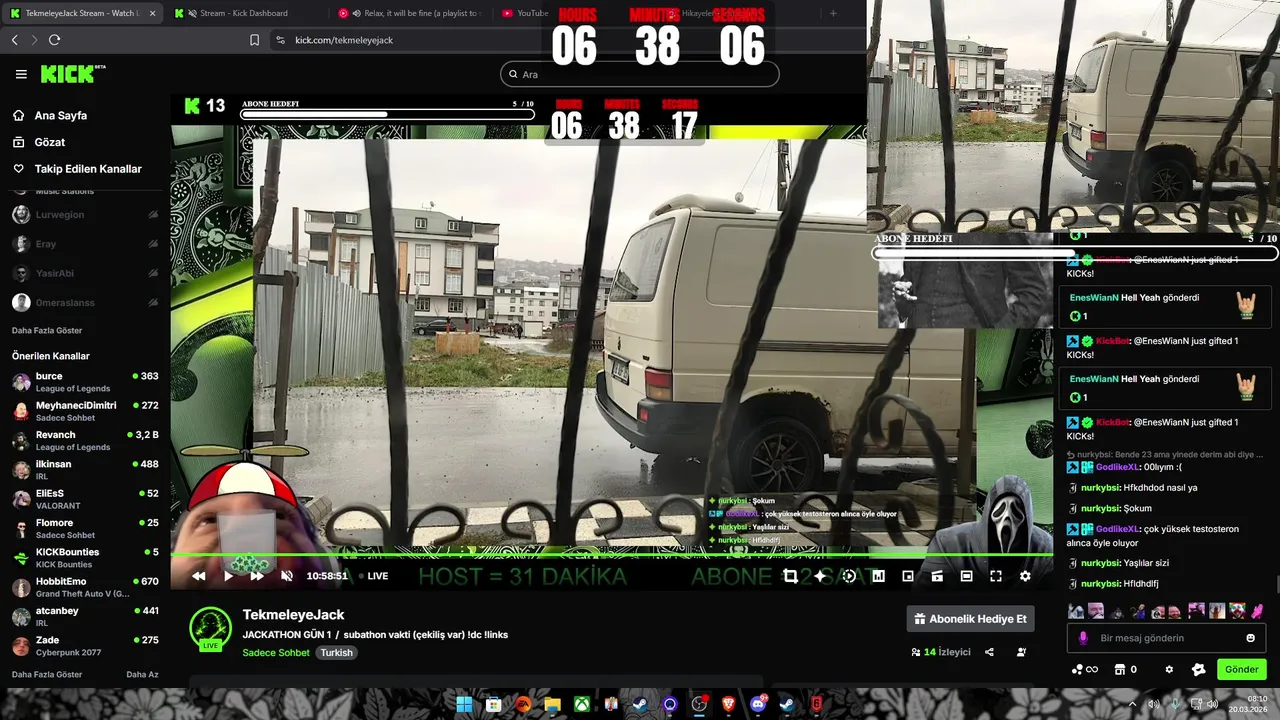Open the Windows Start menu
This screenshot has width=1280, height=720.
click(464, 704)
